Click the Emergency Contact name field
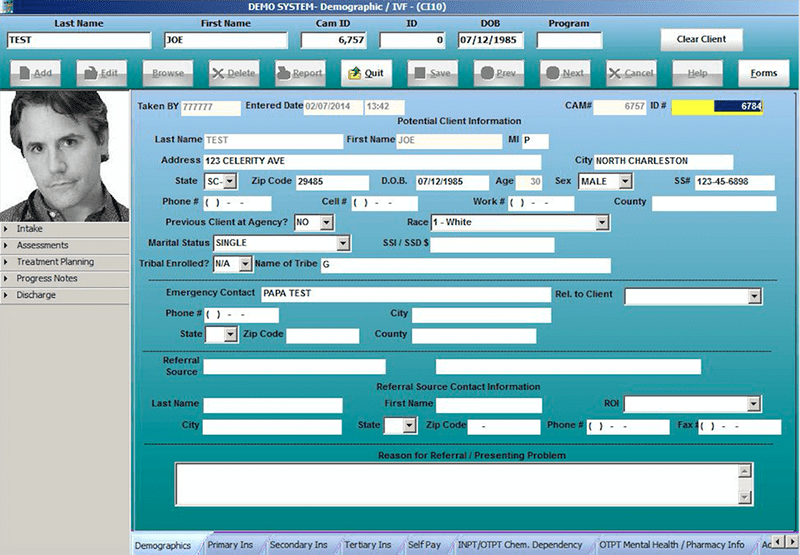Viewport: 800px width, 555px height. (x=406, y=294)
